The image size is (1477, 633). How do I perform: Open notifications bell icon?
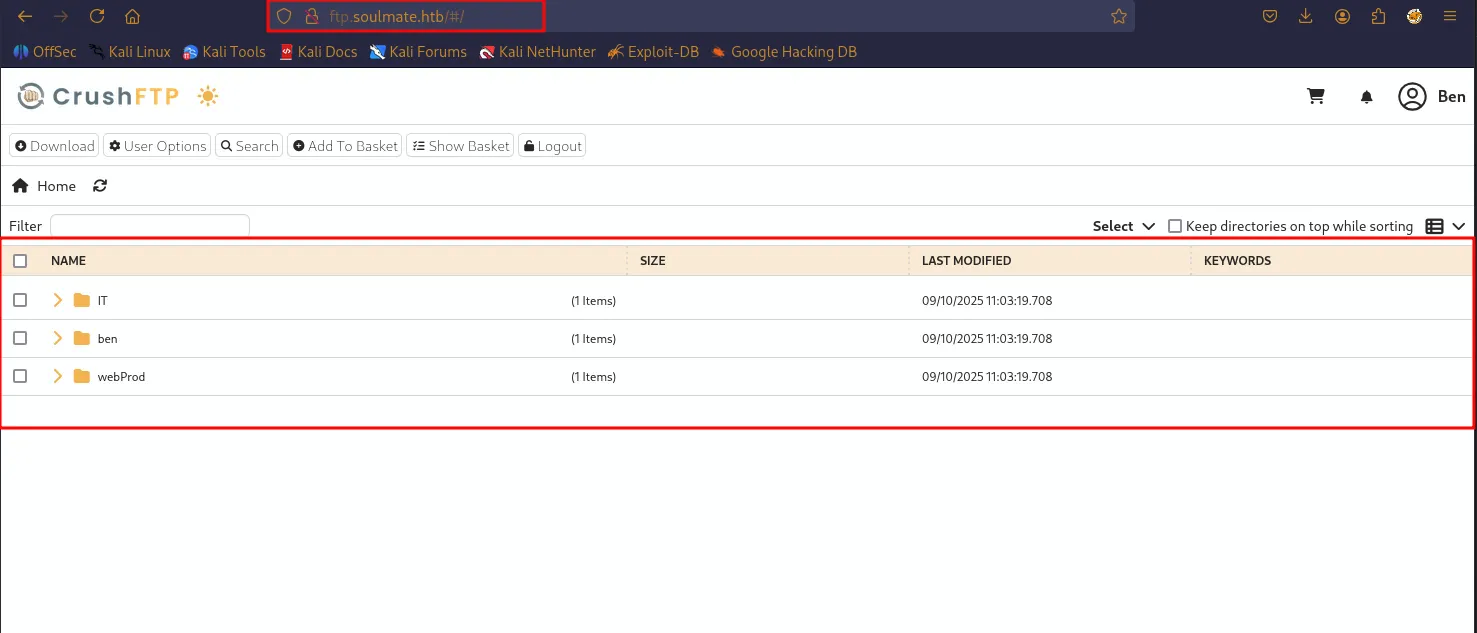click(x=1367, y=97)
